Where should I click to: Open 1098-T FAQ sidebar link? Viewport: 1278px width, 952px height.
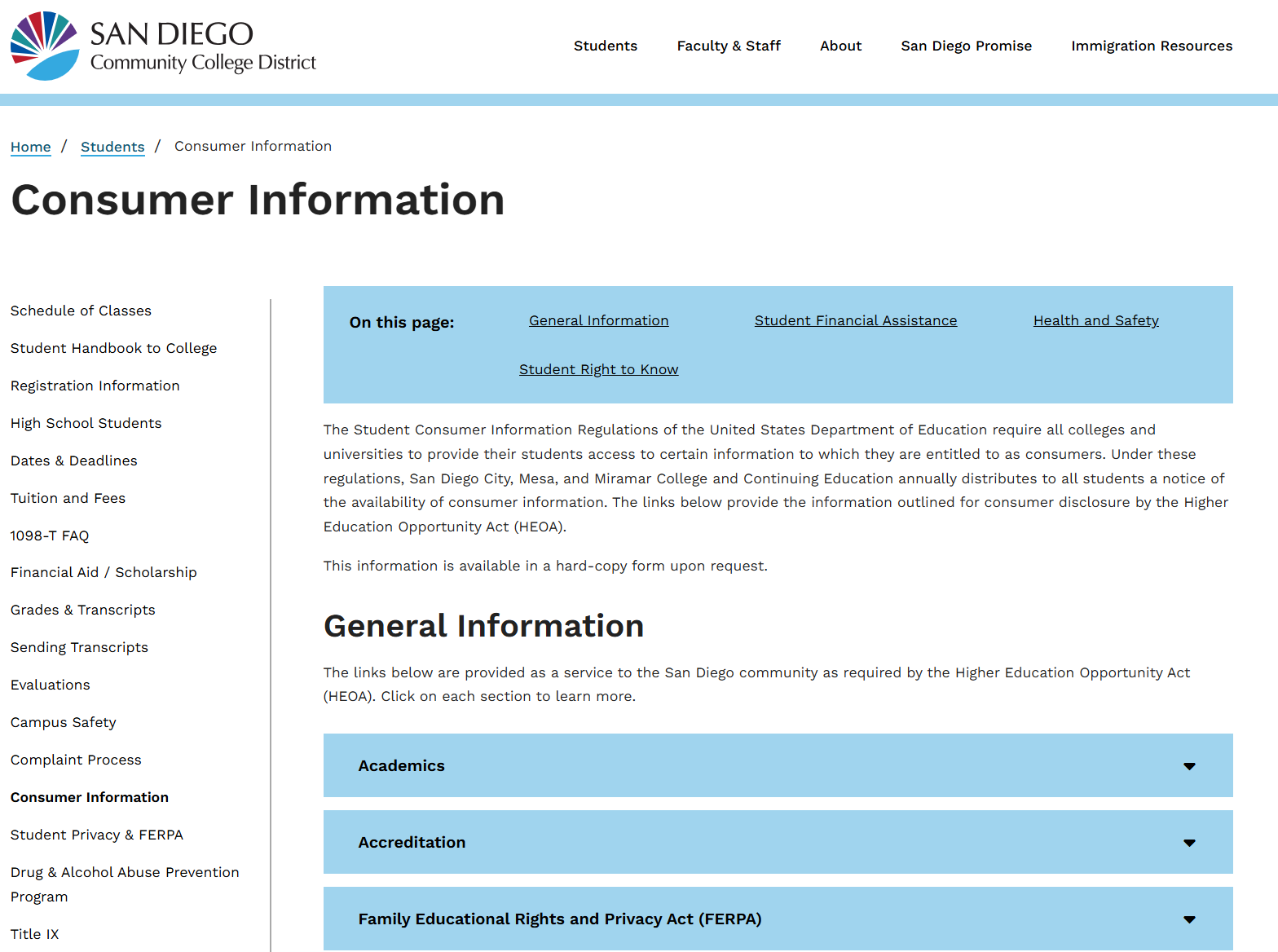click(50, 535)
